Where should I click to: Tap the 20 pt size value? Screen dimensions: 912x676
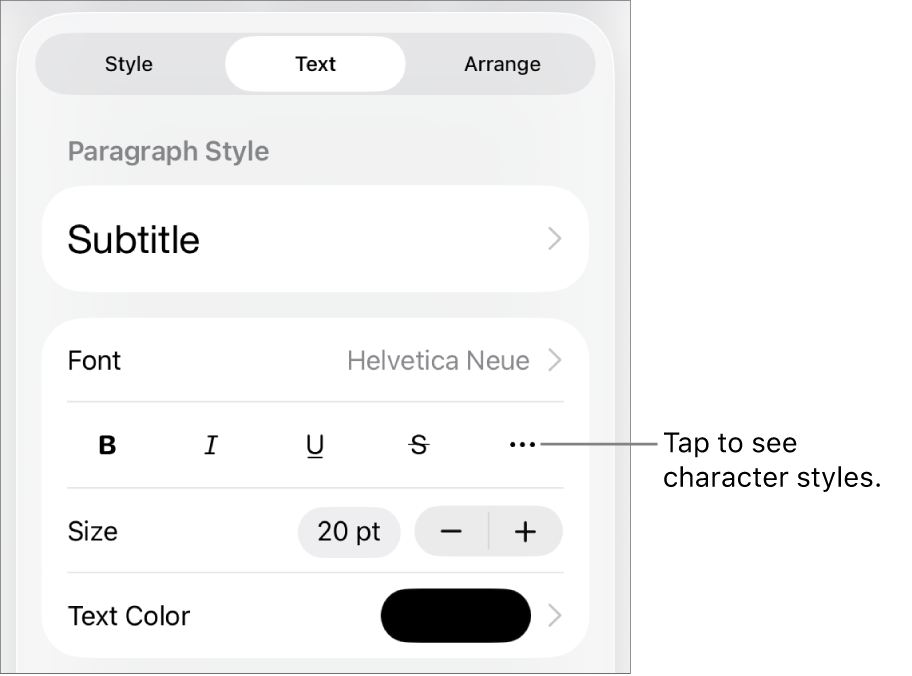point(349,532)
